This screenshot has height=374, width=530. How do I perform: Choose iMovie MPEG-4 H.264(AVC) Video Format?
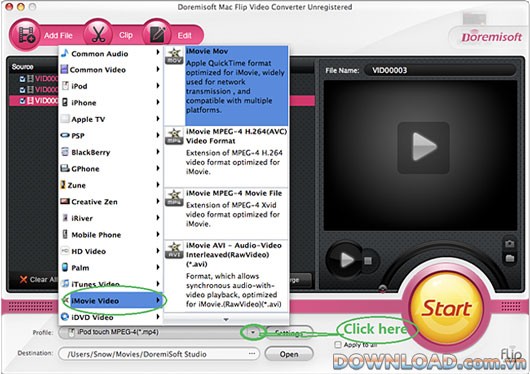coord(226,157)
